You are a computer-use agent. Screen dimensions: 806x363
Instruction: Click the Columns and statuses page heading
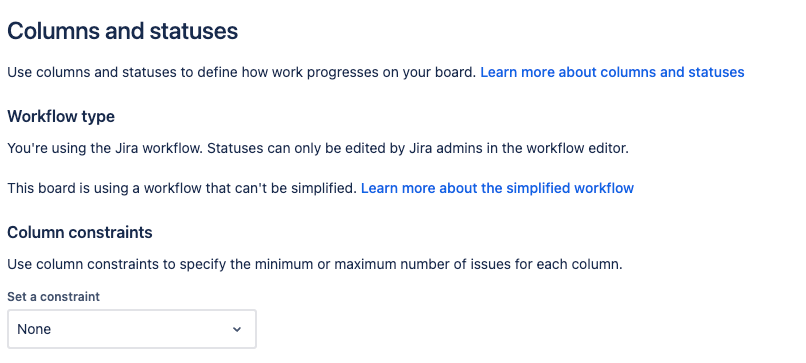click(122, 31)
